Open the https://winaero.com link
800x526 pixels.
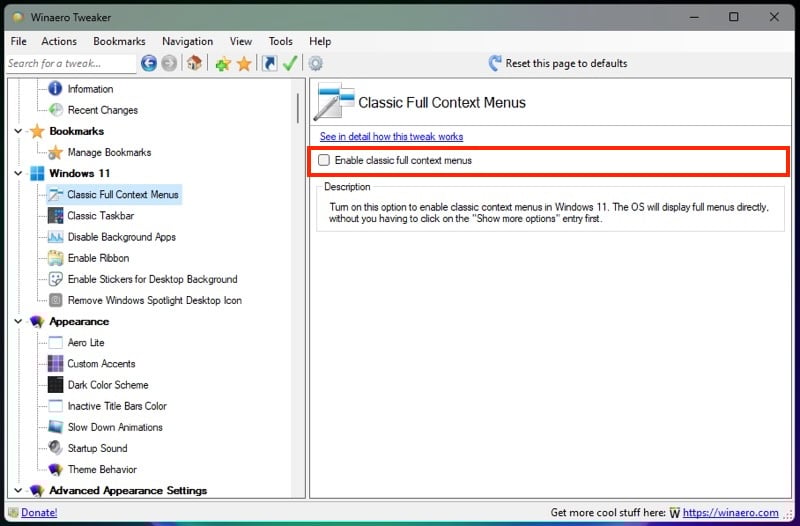point(731,512)
